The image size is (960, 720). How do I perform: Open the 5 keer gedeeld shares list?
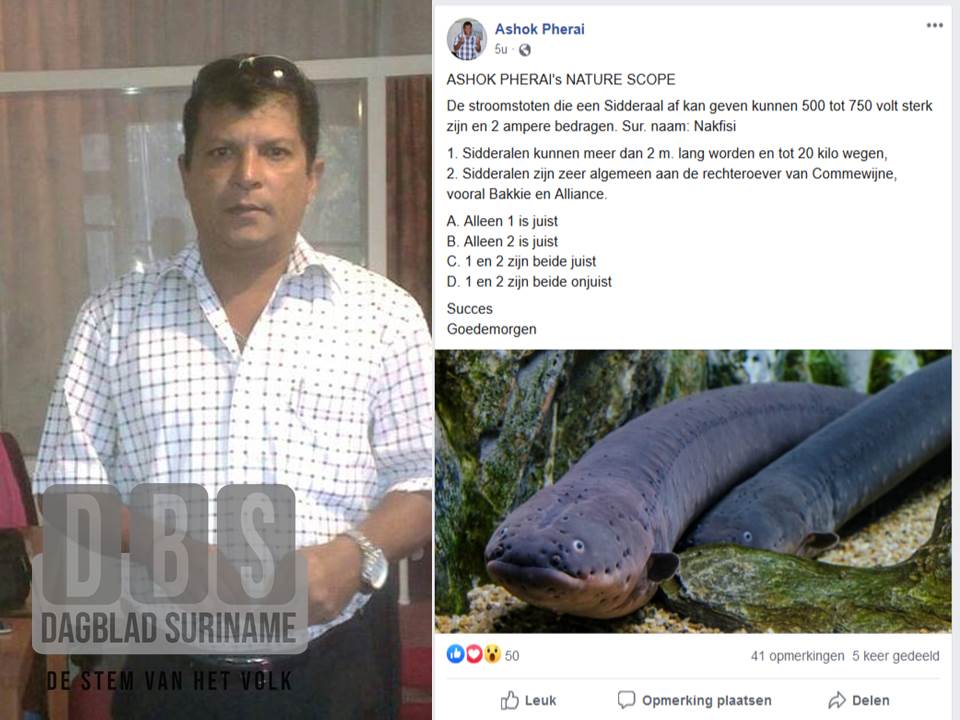[x=896, y=656]
